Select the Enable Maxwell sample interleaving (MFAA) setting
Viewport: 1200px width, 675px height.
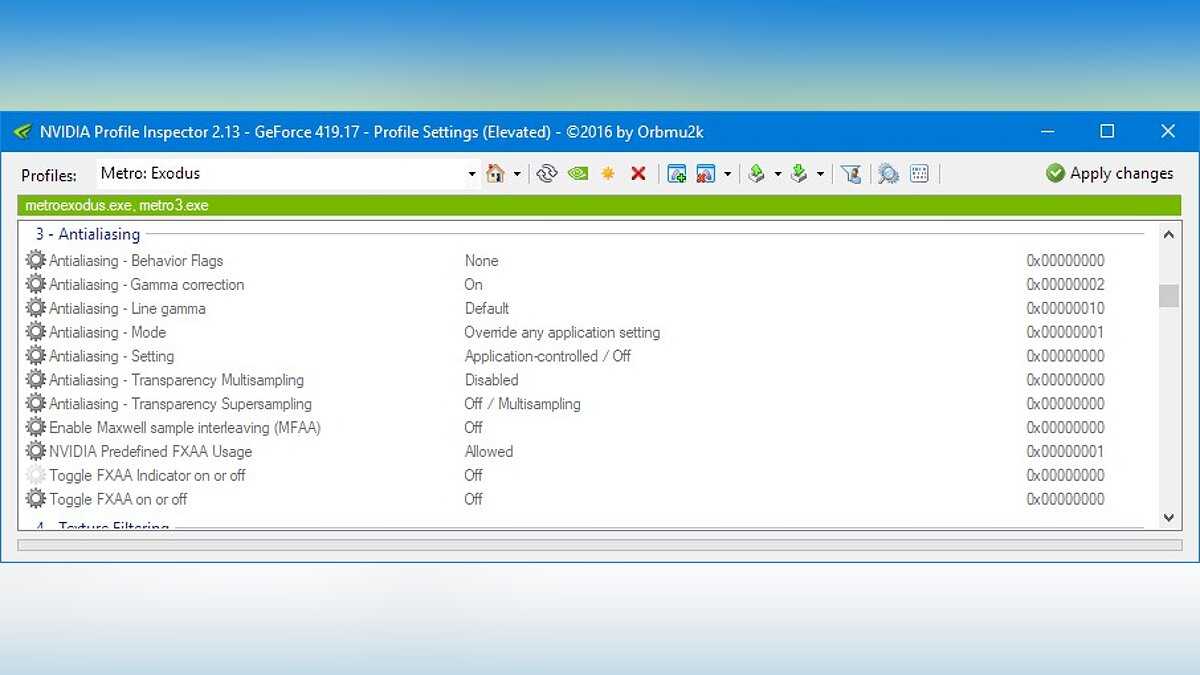coord(184,427)
